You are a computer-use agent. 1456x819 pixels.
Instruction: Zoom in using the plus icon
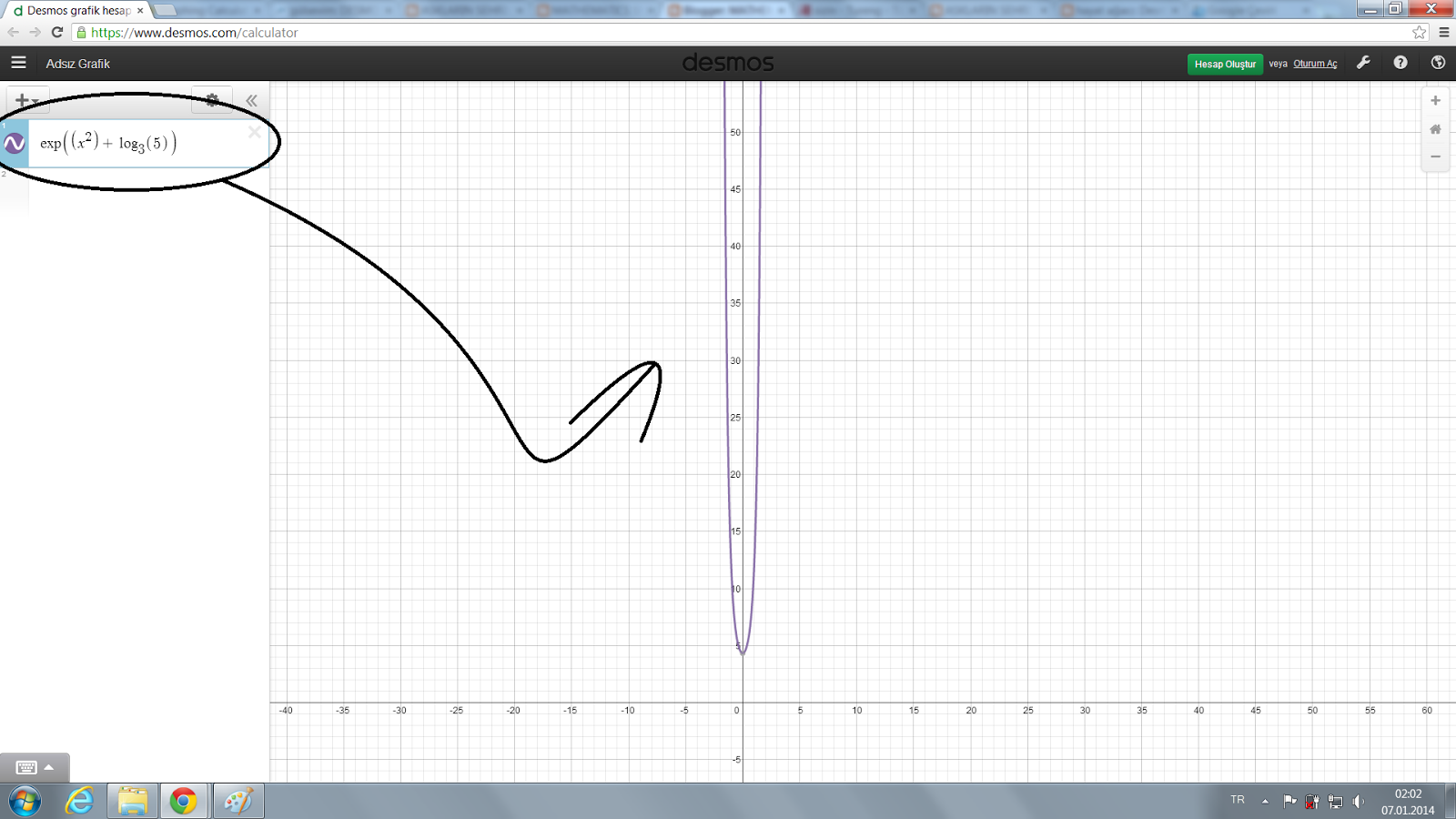coord(1434,100)
